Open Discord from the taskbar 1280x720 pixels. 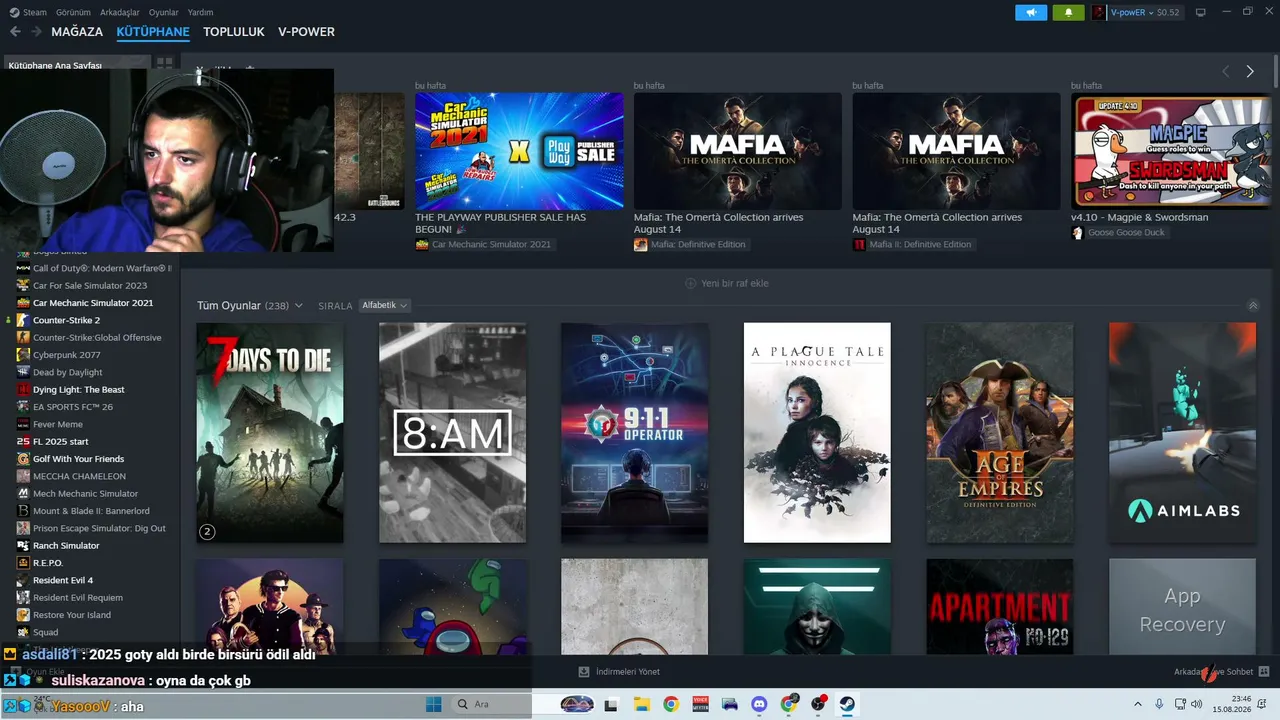click(759, 704)
